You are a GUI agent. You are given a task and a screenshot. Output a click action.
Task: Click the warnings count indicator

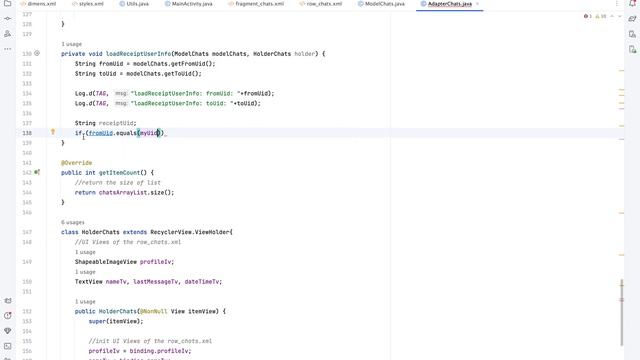(601, 16)
